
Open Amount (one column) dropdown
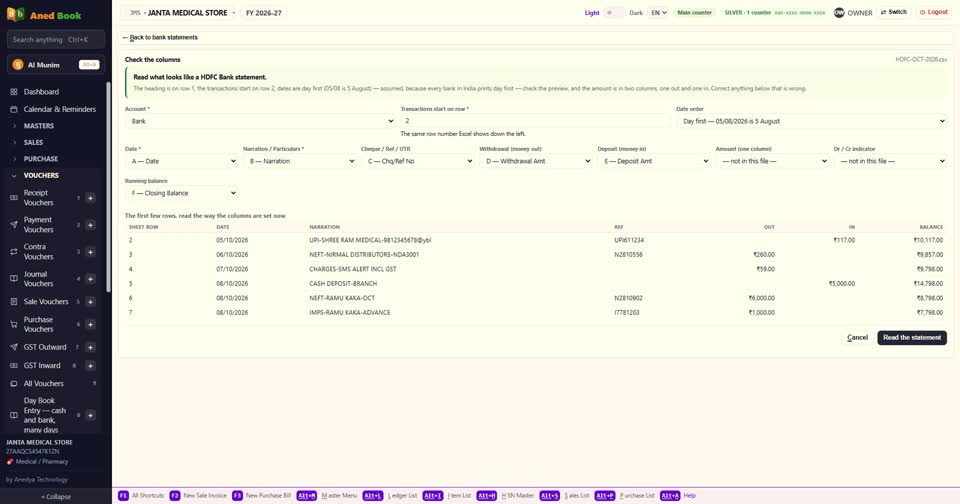click(772, 161)
